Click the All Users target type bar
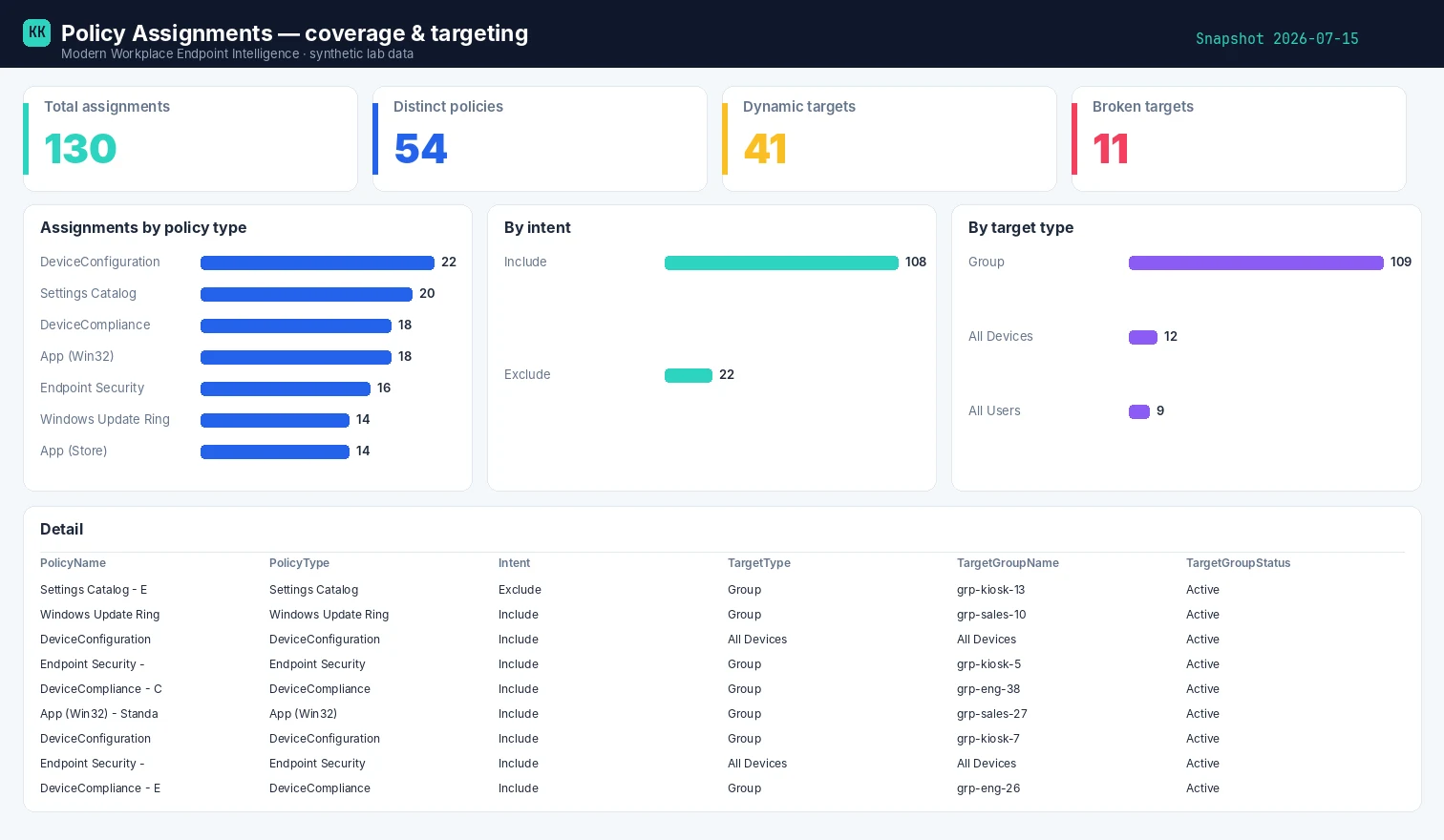Screen dimensions: 1444x840 (x=1139, y=411)
